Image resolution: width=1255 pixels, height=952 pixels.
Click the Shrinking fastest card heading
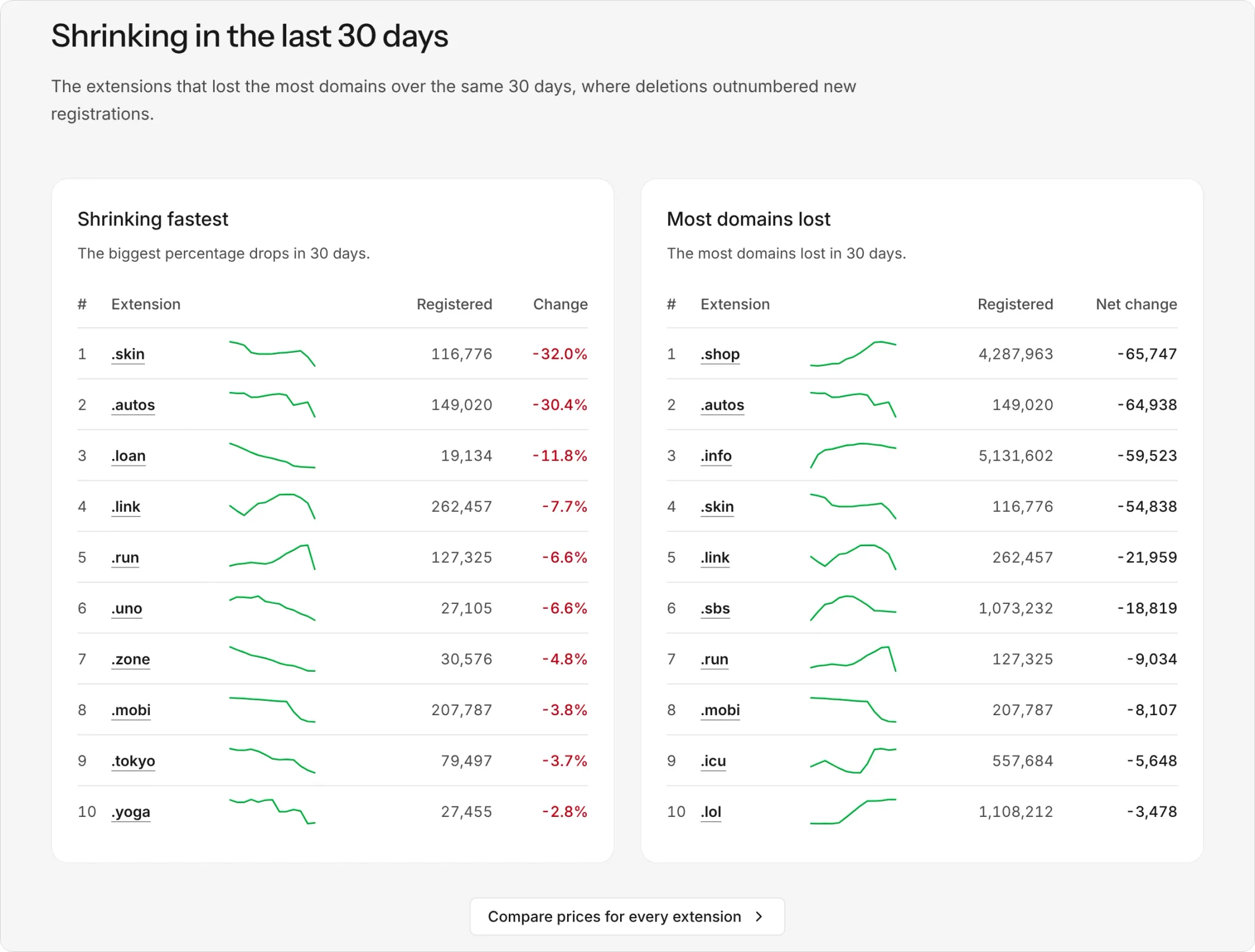point(153,220)
